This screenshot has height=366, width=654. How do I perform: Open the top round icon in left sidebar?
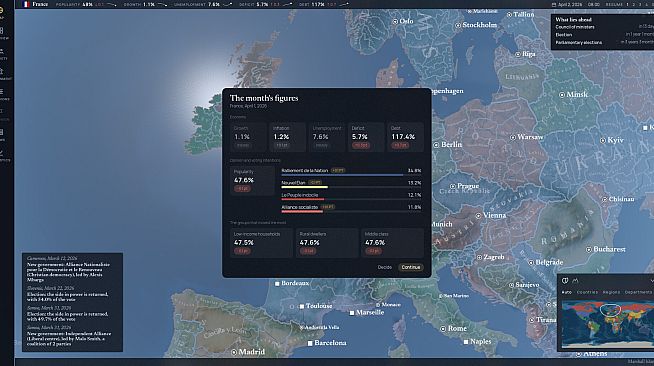(x=1, y=10)
